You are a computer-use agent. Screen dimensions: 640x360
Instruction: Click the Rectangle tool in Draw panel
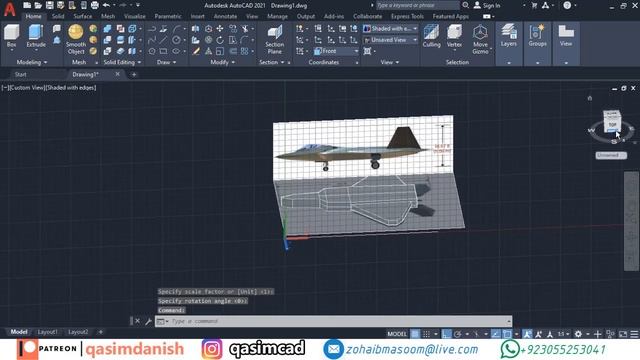(163, 51)
